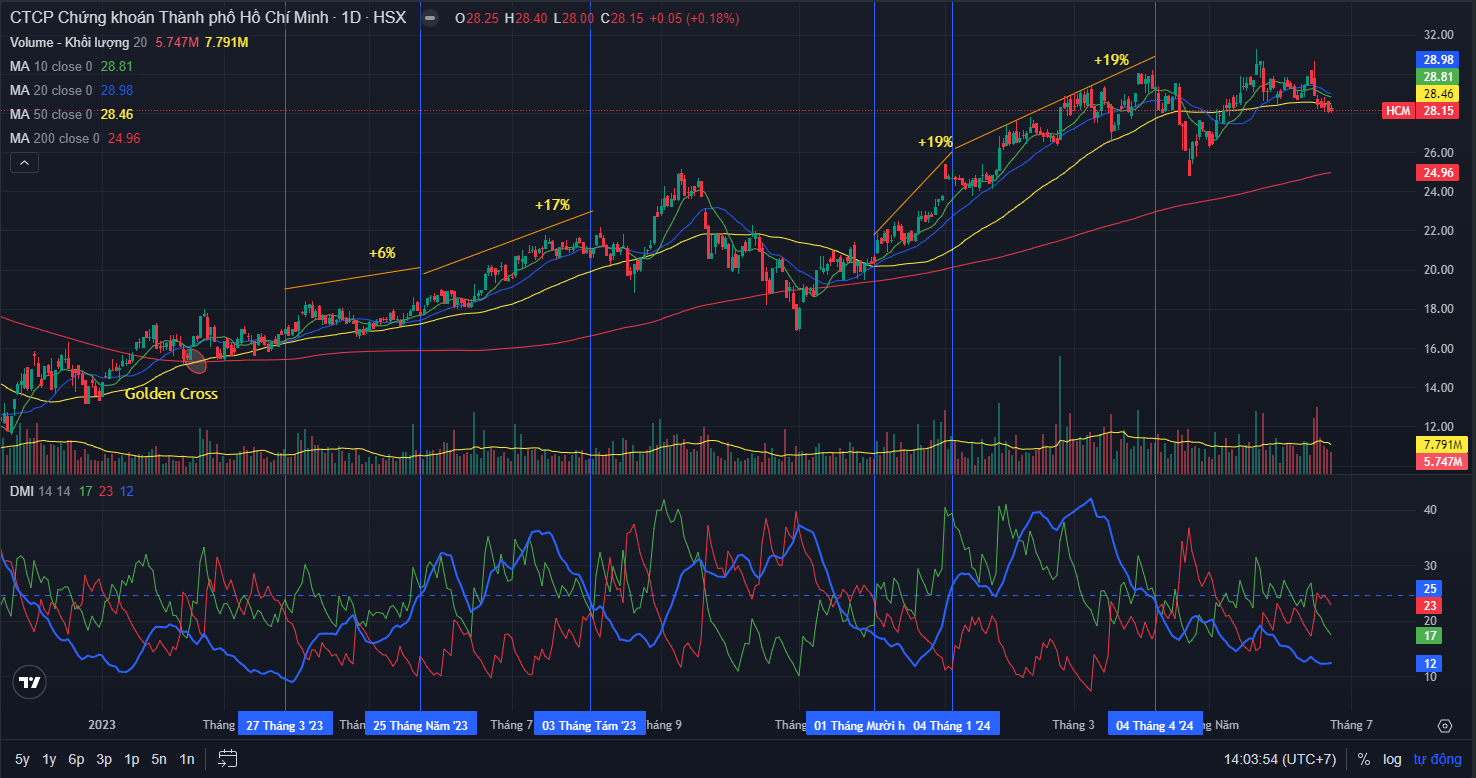Viewport: 1476px width, 778px height.
Task: Click the +19% annotation near 04 Tháng 1 '24 line
Action: (x=935, y=143)
